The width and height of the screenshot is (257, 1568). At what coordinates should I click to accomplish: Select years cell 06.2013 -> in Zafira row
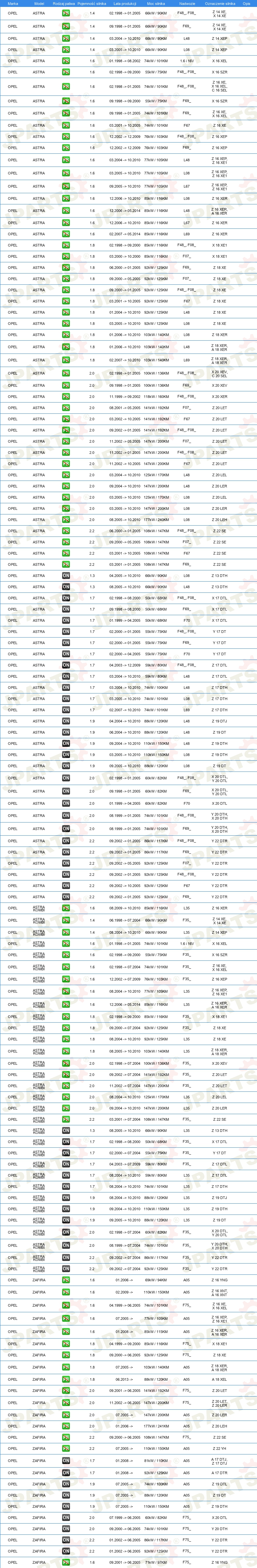point(125,1380)
